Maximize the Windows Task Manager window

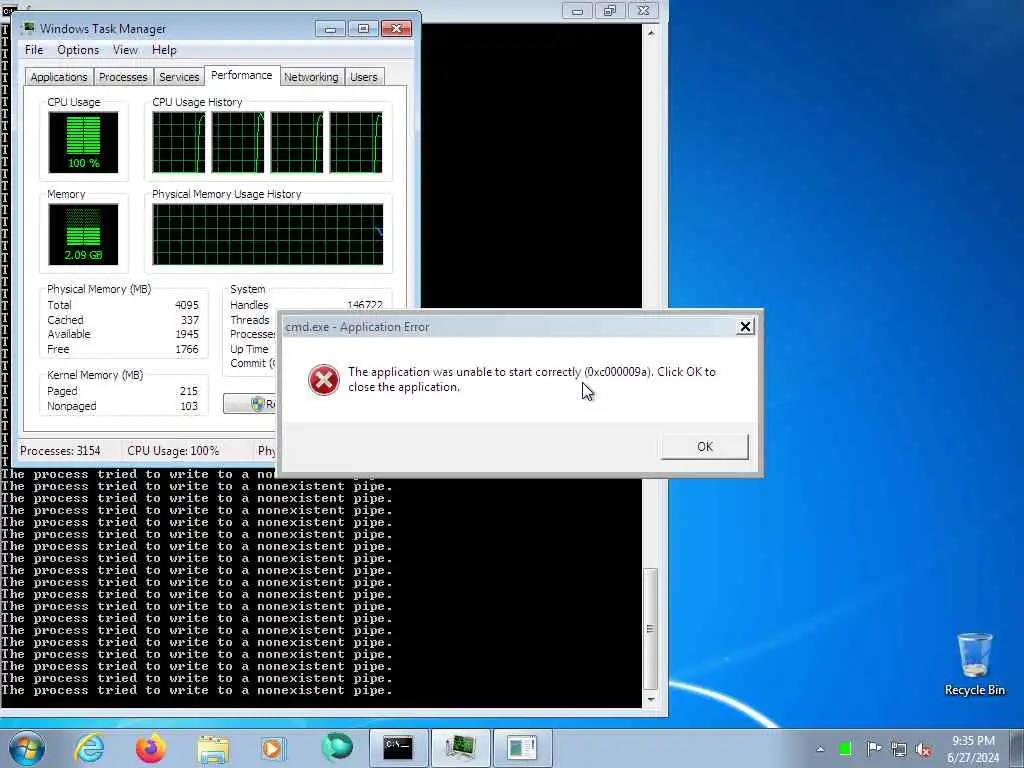(x=363, y=29)
